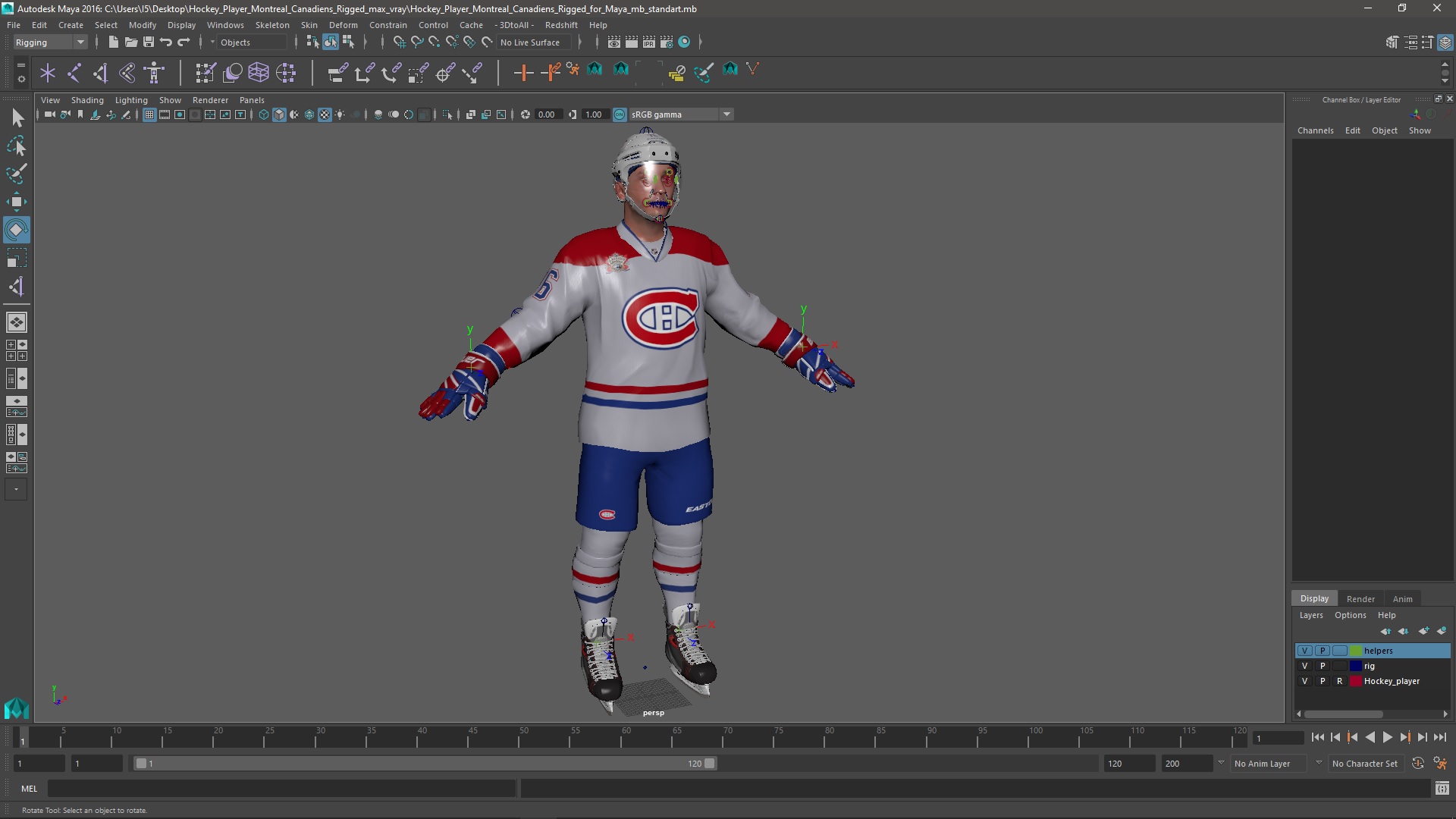Click the Point constraint icon
The width and height of the screenshot is (1456, 819).
pos(364,73)
